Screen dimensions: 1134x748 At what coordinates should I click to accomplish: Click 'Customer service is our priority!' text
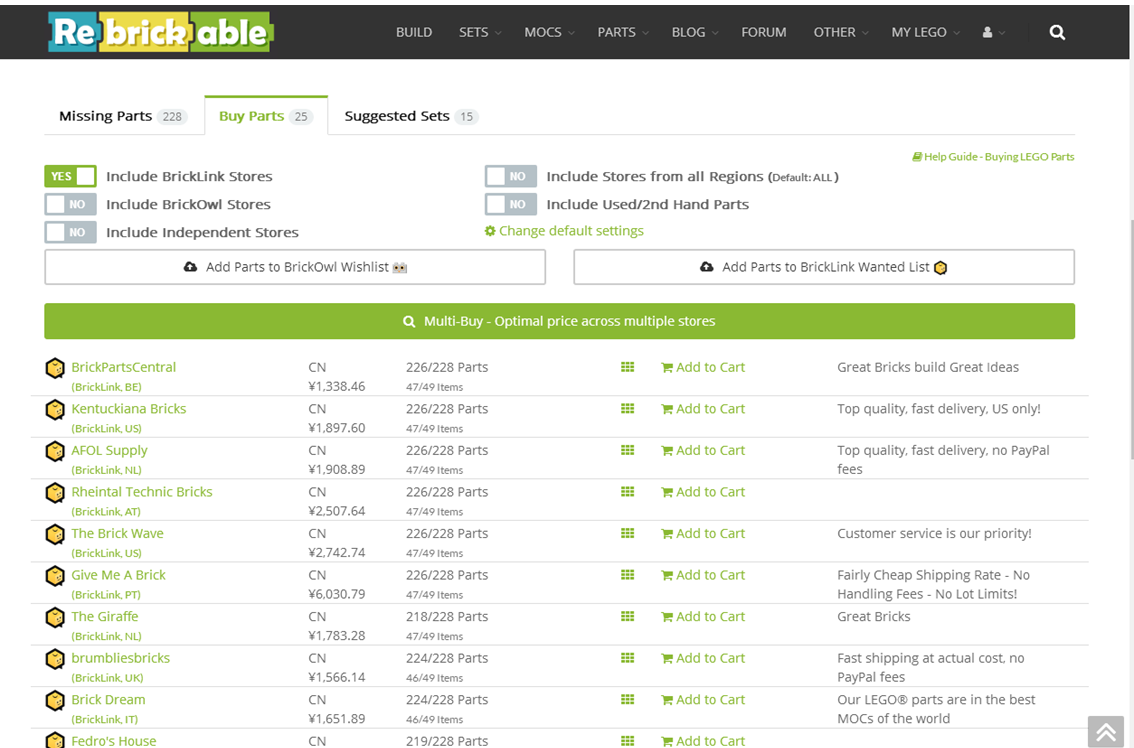(x=934, y=533)
